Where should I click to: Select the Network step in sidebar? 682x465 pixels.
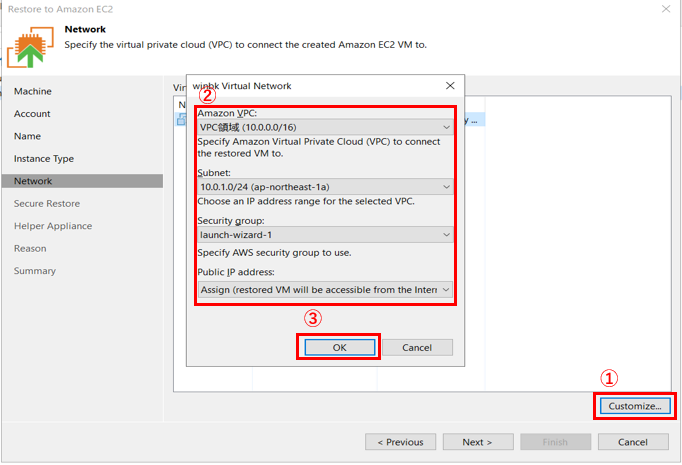pos(82,181)
